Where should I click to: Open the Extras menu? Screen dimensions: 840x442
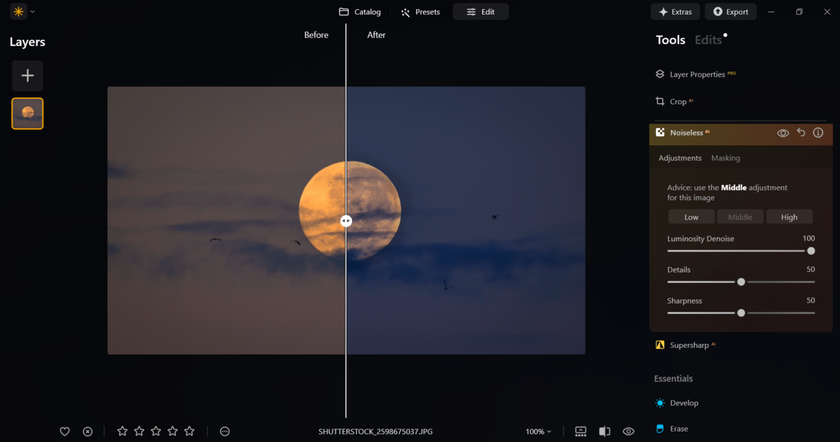pos(675,12)
